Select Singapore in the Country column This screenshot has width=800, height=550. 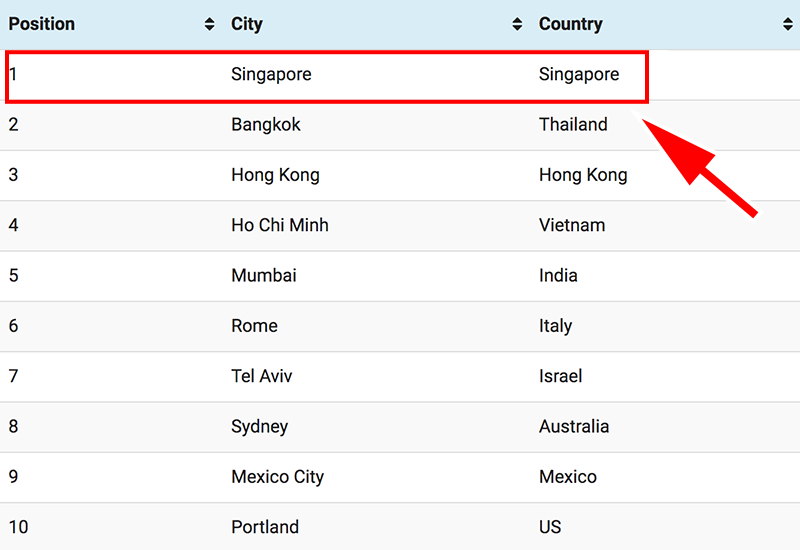[x=579, y=75]
